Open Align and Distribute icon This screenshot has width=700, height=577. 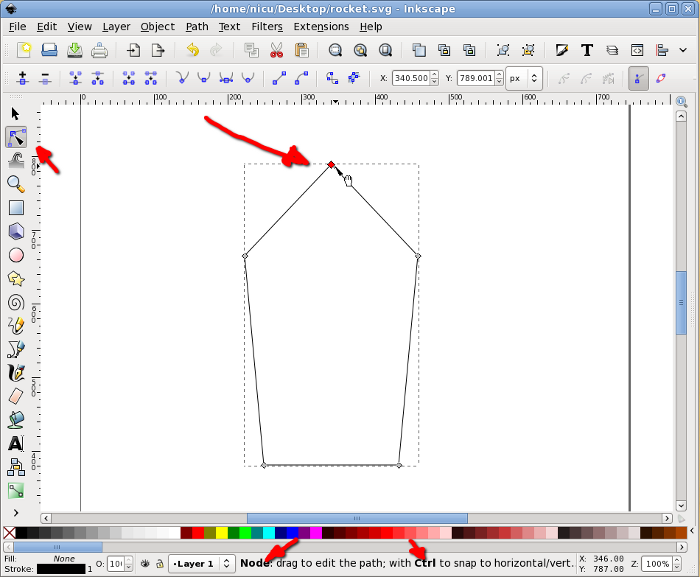pyautogui.click(x=662, y=50)
